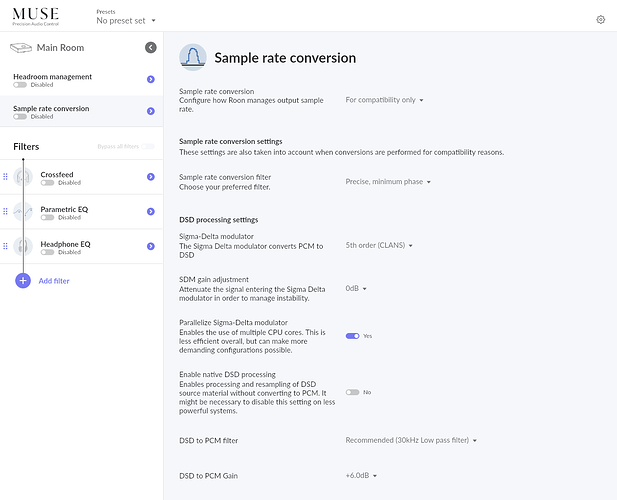Click the blue plus Add filter icon
Image resolution: width=617 pixels, height=500 pixels.
(x=23, y=281)
